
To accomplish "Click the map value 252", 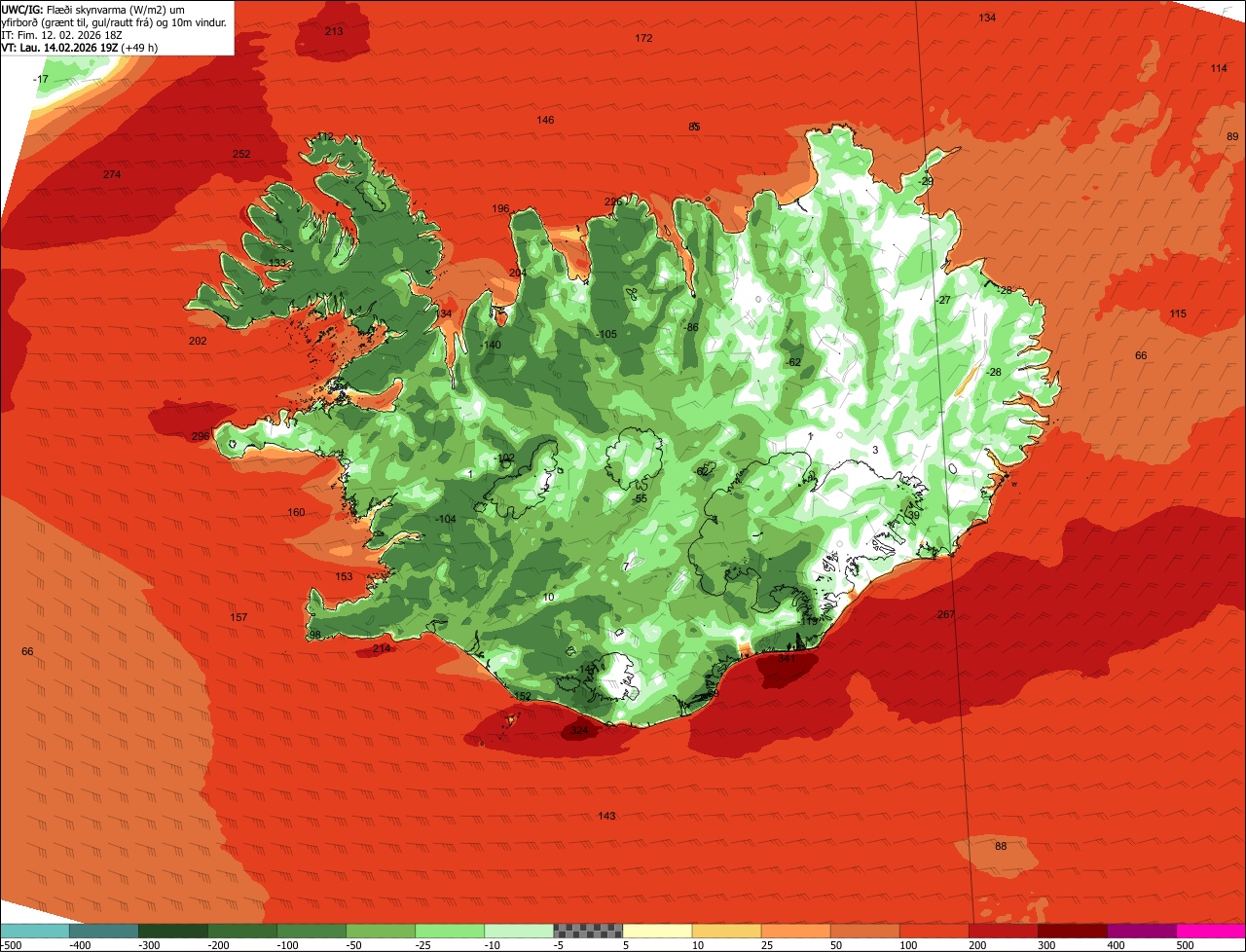I will pyautogui.click(x=241, y=154).
